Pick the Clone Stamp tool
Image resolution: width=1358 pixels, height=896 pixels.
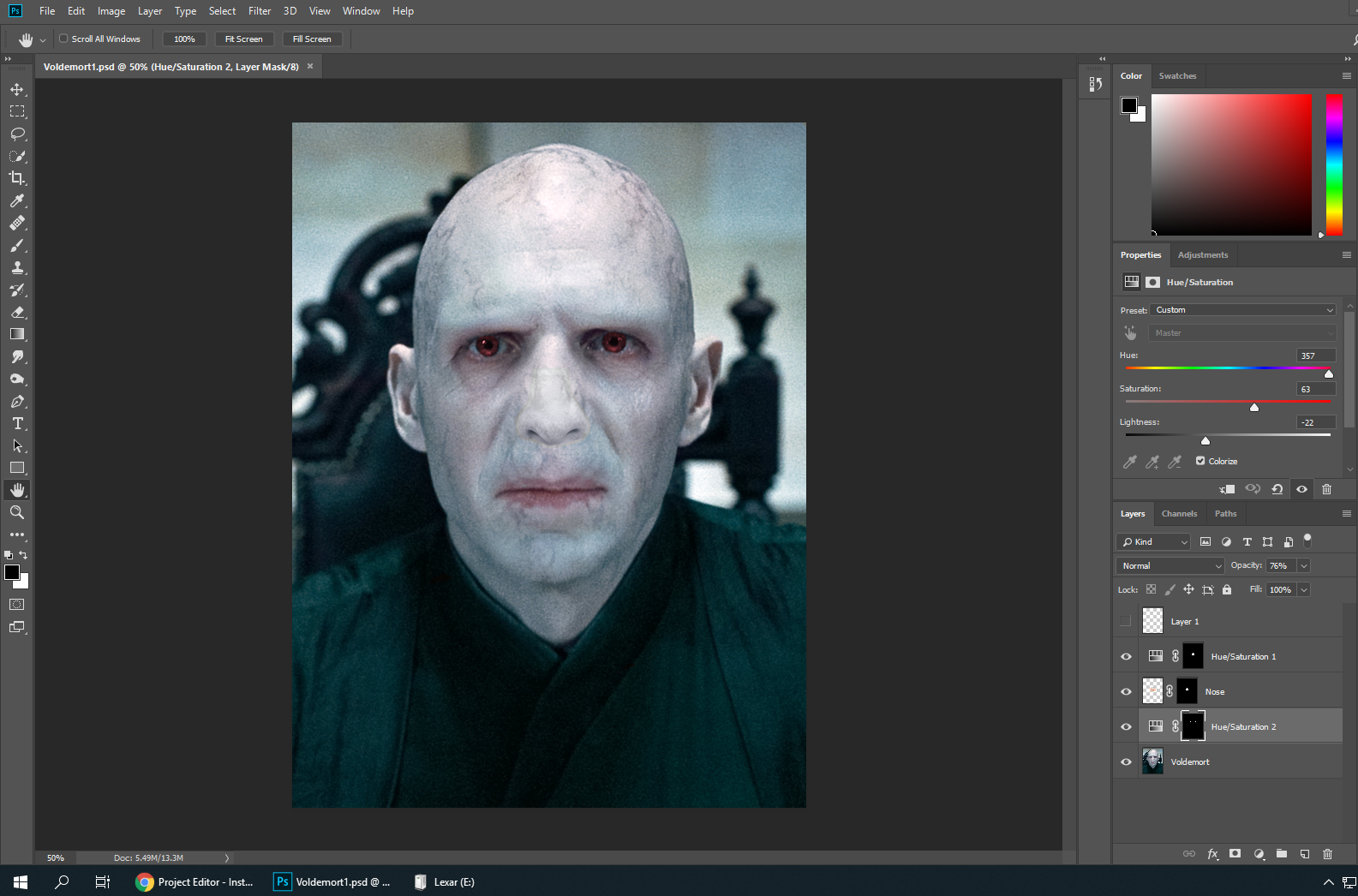(17, 267)
